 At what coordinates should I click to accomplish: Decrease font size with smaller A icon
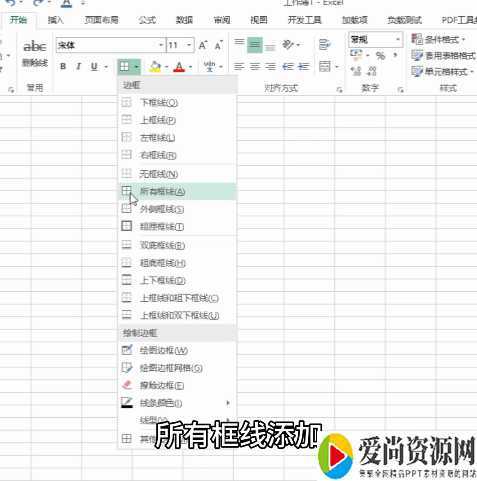point(218,45)
